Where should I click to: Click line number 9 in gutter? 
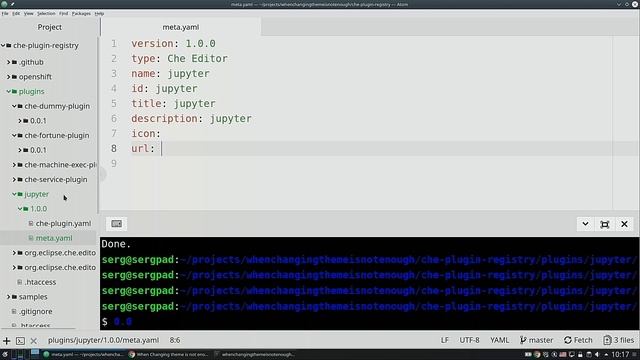click(x=114, y=164)
